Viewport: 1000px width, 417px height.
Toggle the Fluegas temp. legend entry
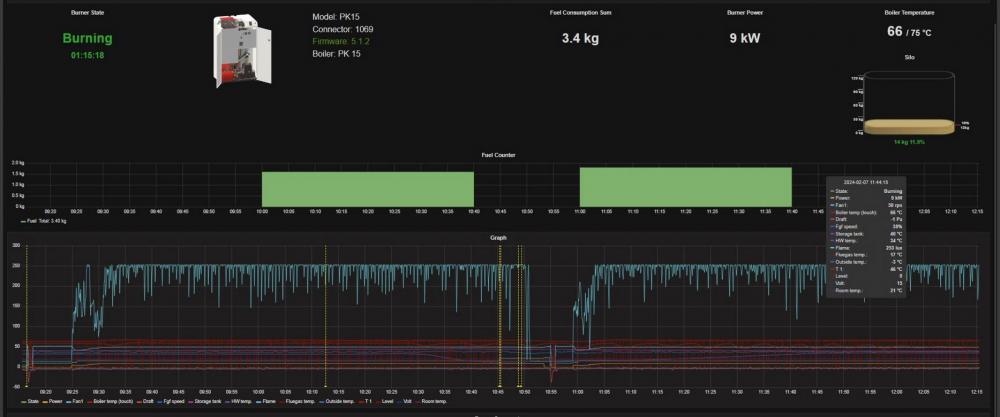[x=297, y=402]
